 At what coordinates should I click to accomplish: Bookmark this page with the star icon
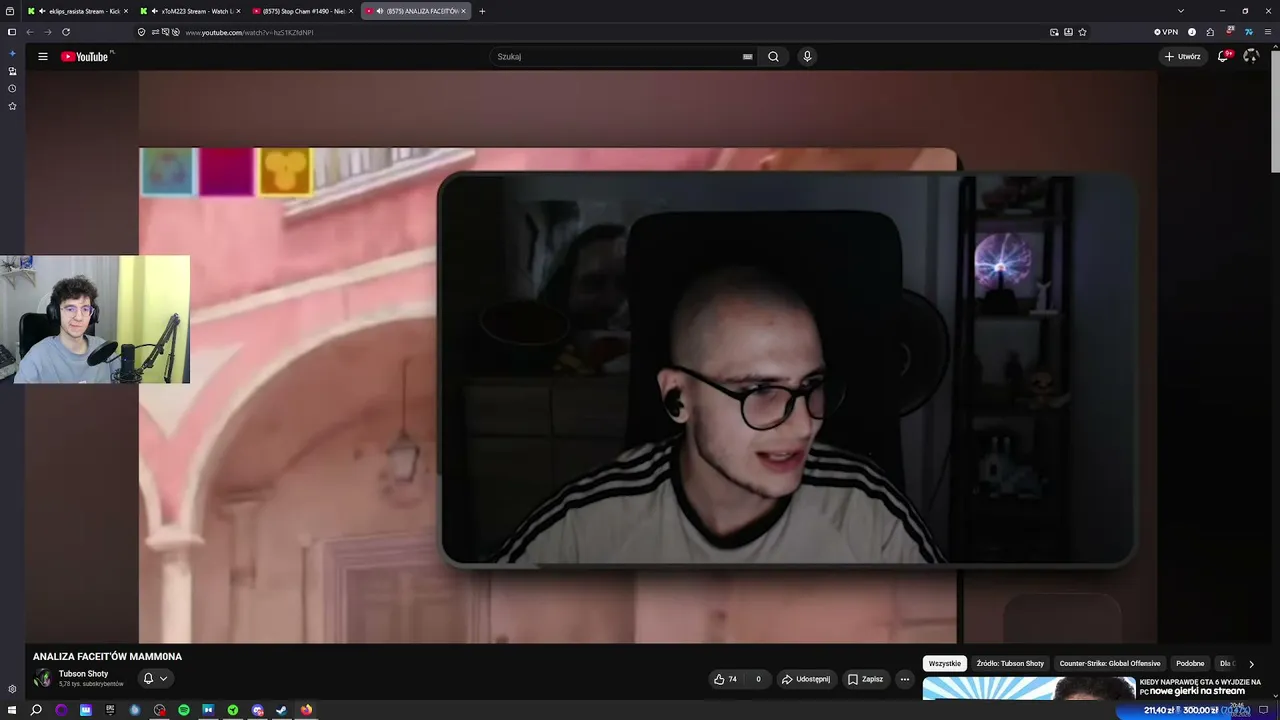tap(1082, 32)
